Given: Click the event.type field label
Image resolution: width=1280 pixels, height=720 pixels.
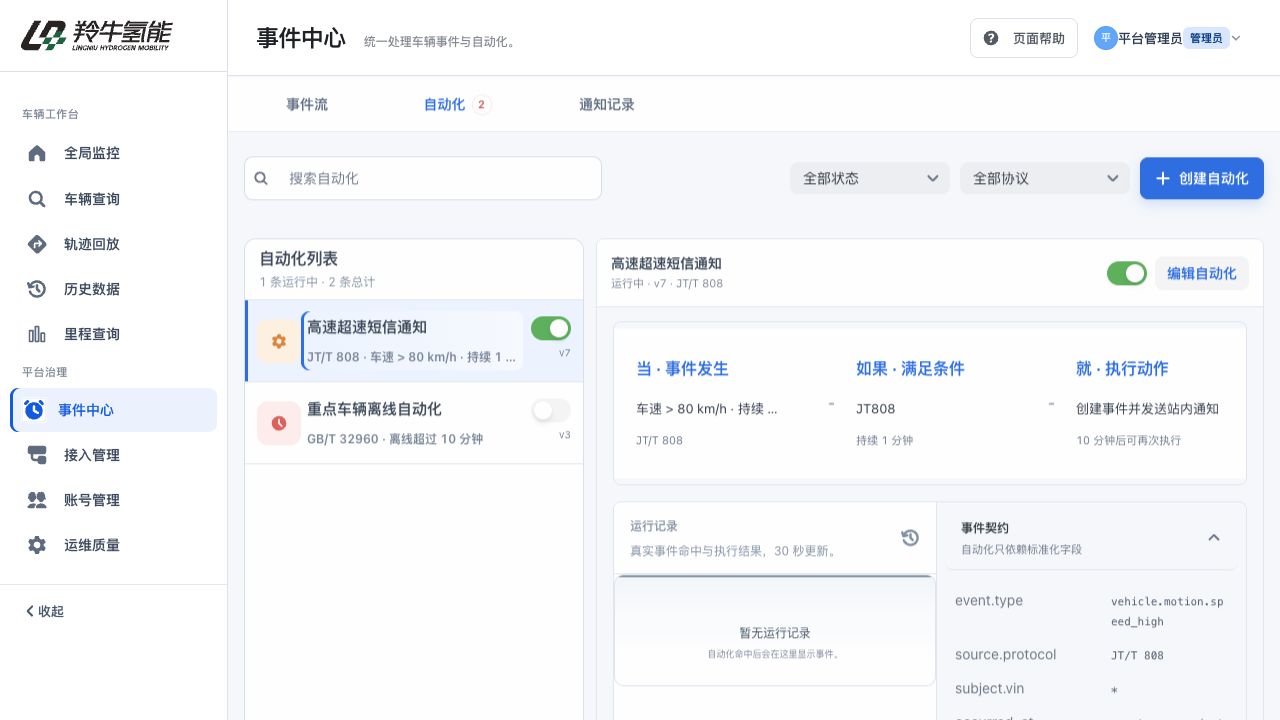Looking at the screenshot, I should click(x=989, y=600).
